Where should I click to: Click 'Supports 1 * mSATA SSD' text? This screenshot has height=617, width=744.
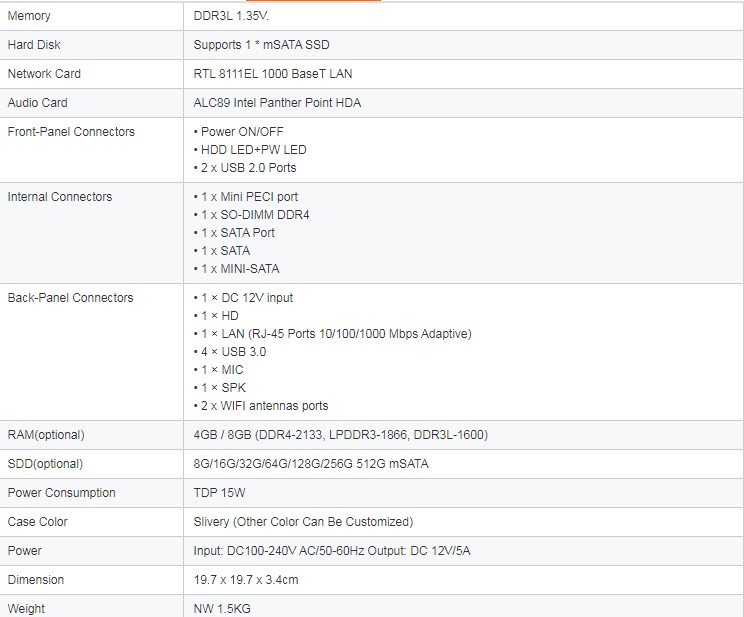[261, 45]
